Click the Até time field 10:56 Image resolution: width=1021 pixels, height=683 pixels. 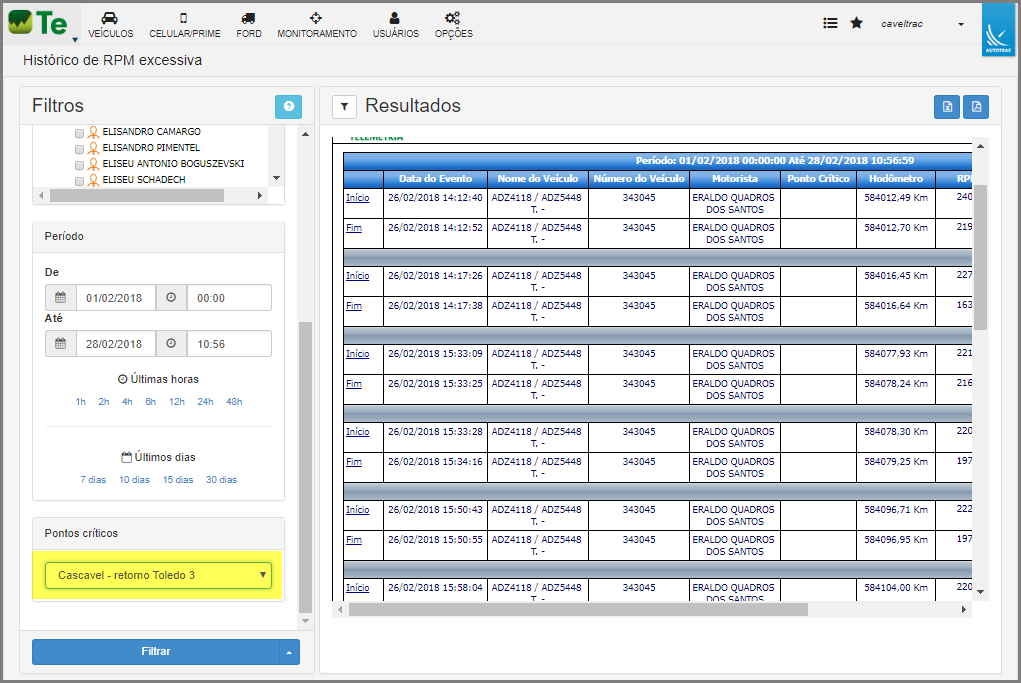(229, 343)
